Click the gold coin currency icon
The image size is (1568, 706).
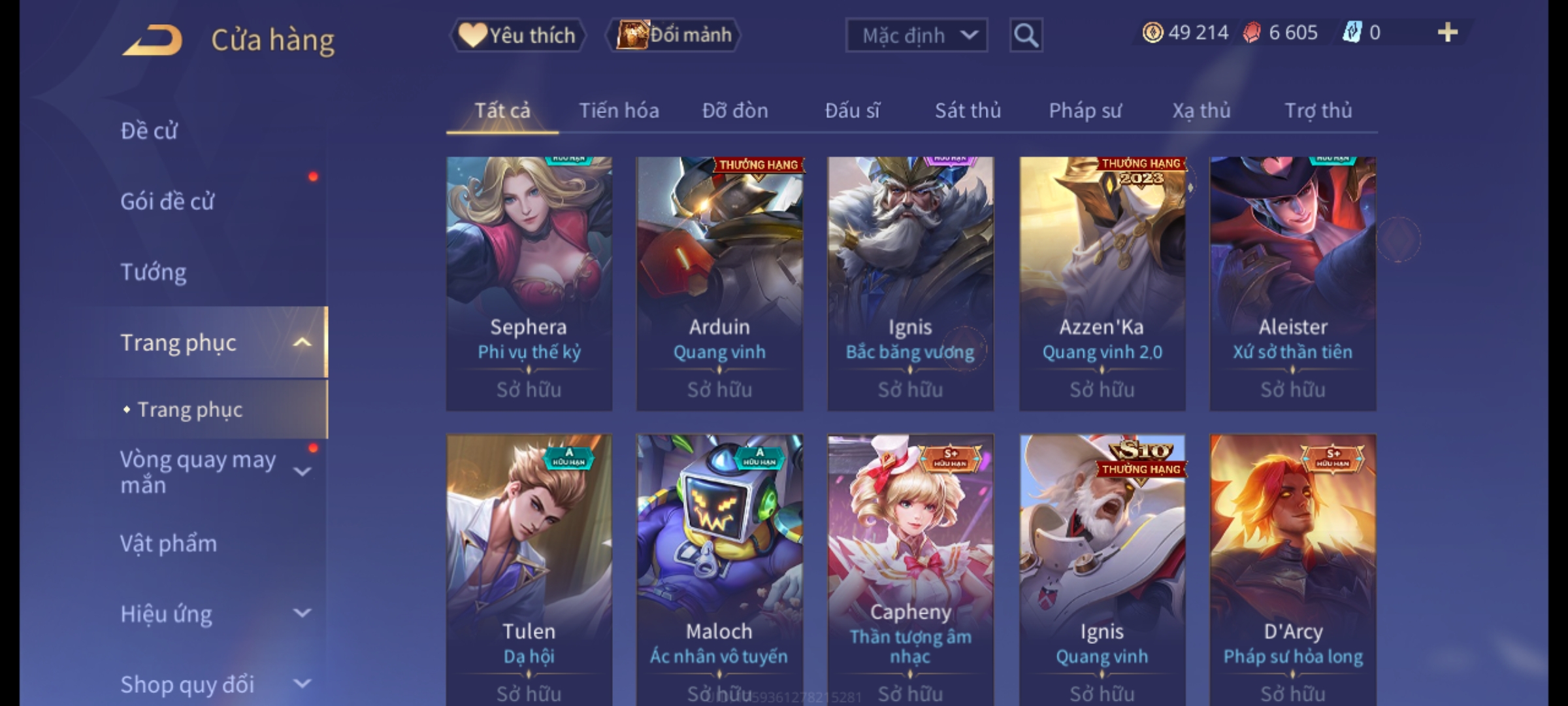(1152, 33)
